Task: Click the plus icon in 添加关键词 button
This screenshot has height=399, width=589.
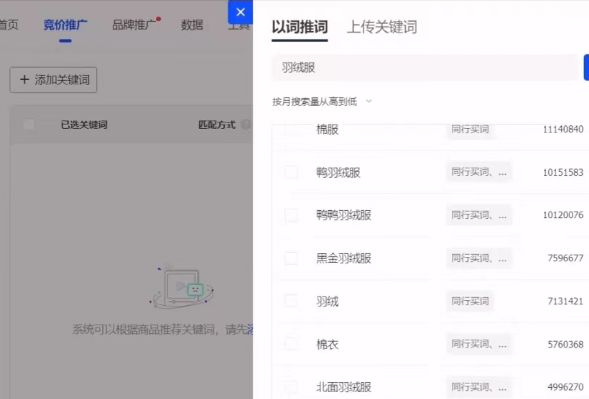Action: [24, 80]
